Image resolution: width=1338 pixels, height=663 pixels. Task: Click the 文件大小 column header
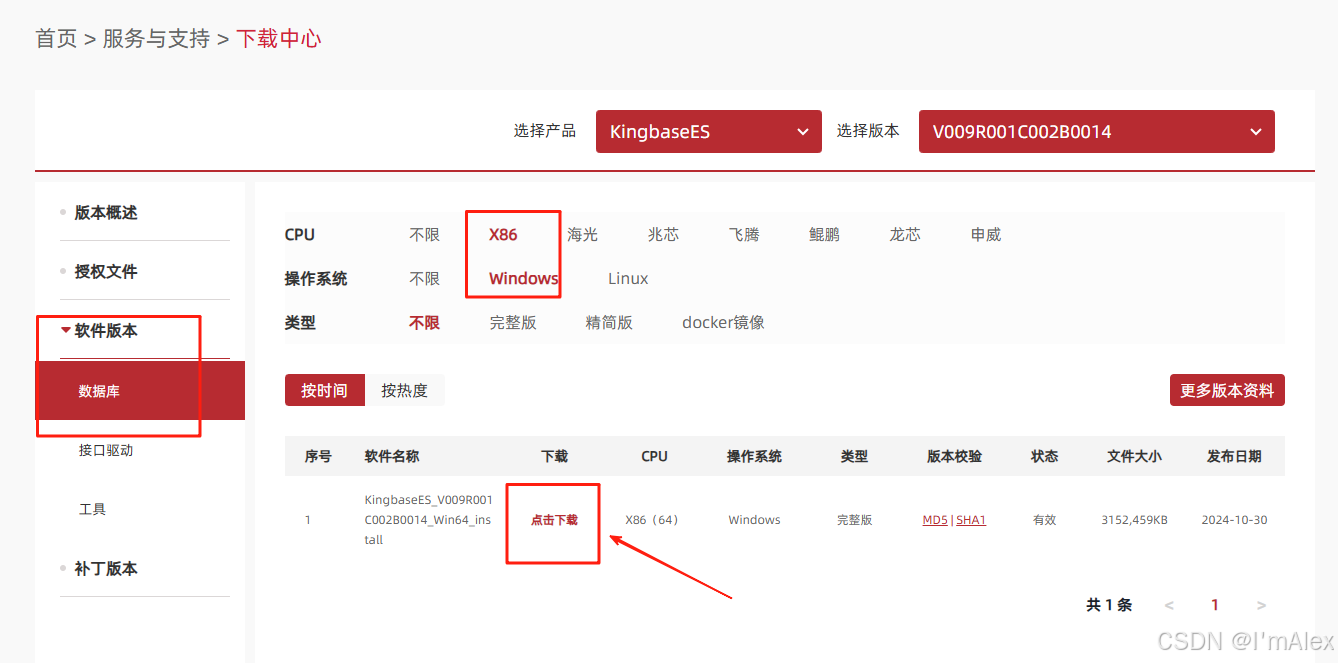[x=1134, y=456]
